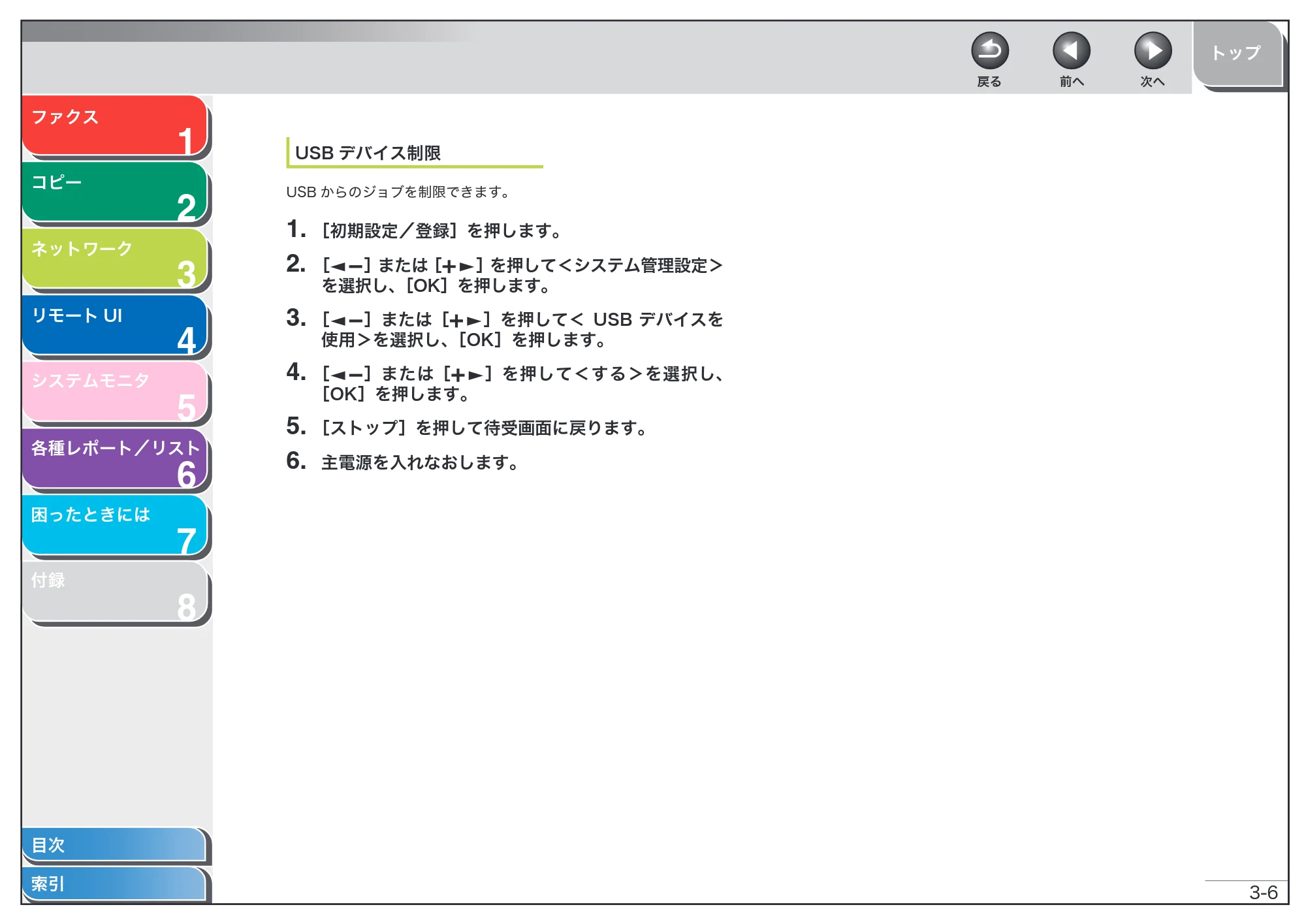Click the USB デバイス制限 heading
Viewport: 1306px width, 924px height.
tap(368, 153)
